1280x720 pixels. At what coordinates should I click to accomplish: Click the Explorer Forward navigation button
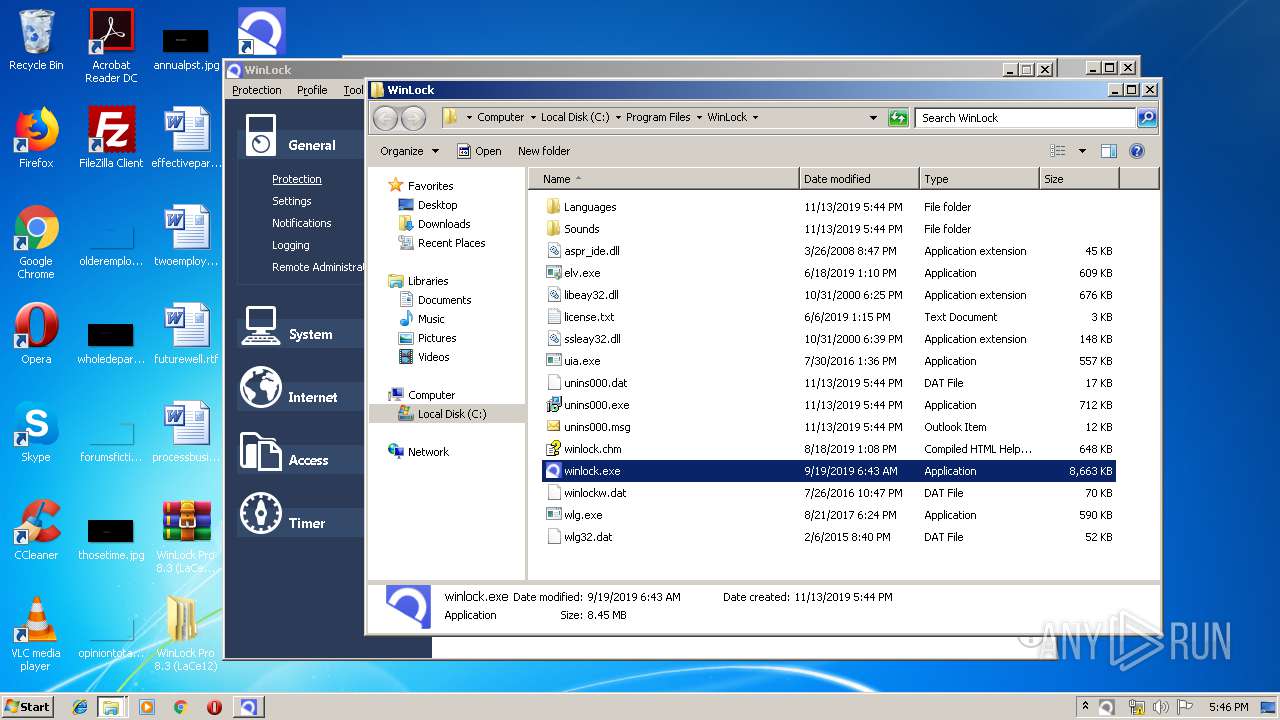[412, 118]
